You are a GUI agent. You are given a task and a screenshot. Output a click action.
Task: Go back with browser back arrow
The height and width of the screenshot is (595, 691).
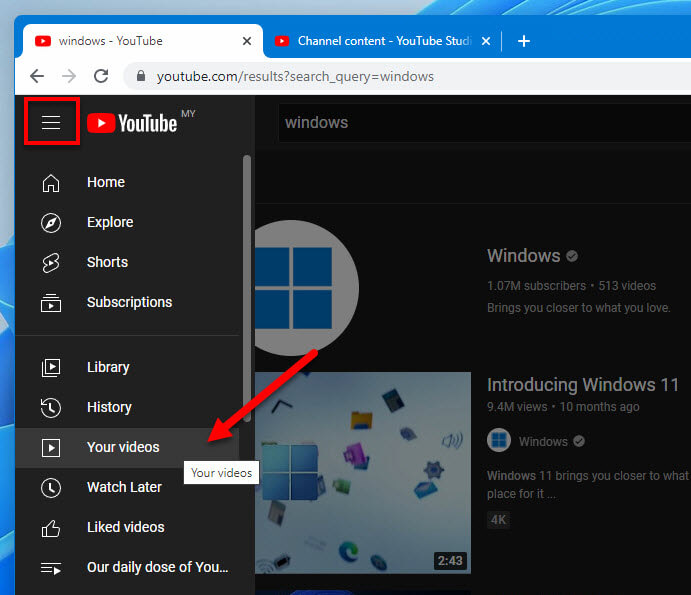click(37, 76)
